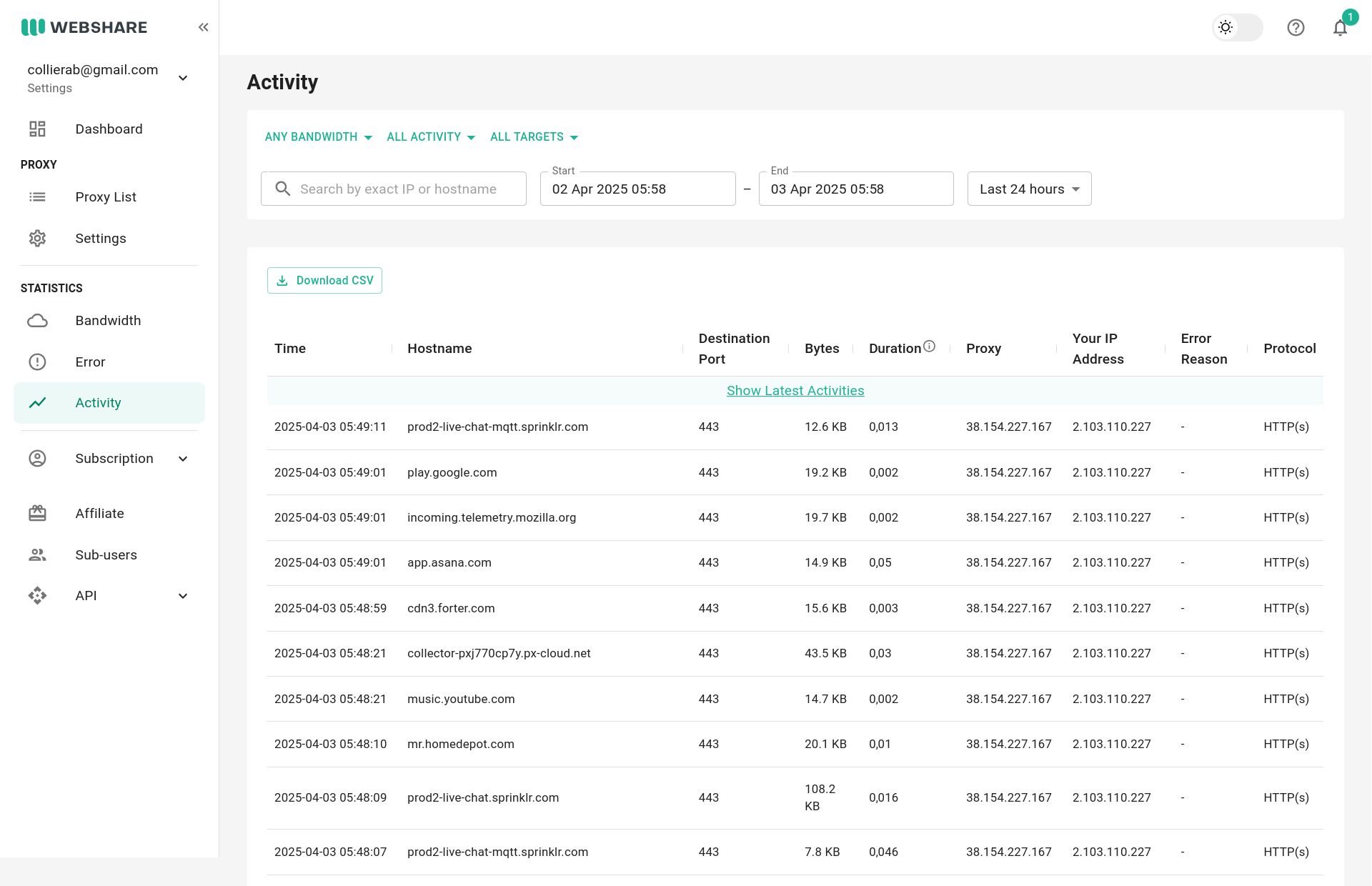
Task: Open the Last 24 hours dropdown
Action: pyautogui.click(x=1029, y=189)
